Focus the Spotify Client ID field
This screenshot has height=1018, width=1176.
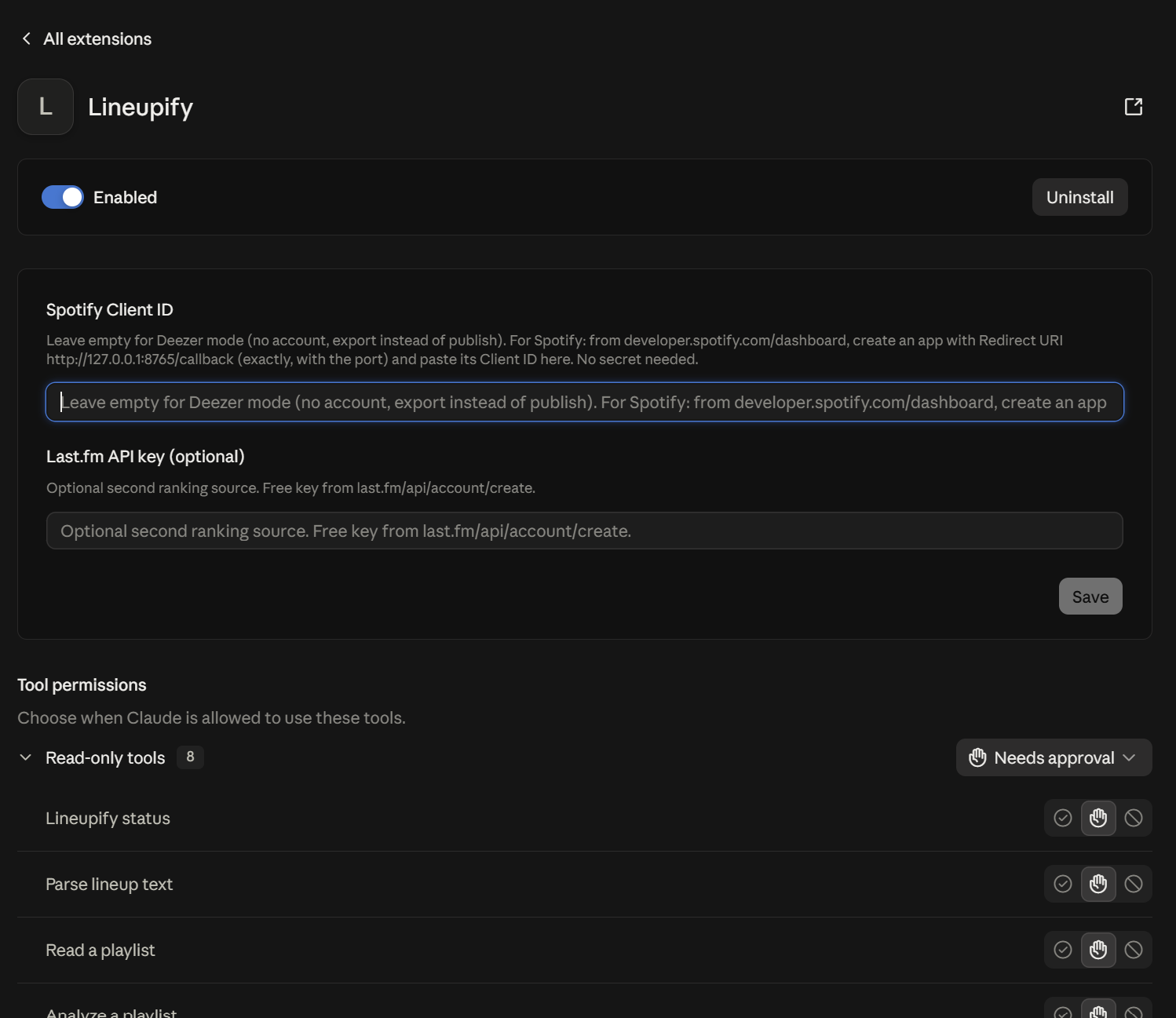click(585, 402)
